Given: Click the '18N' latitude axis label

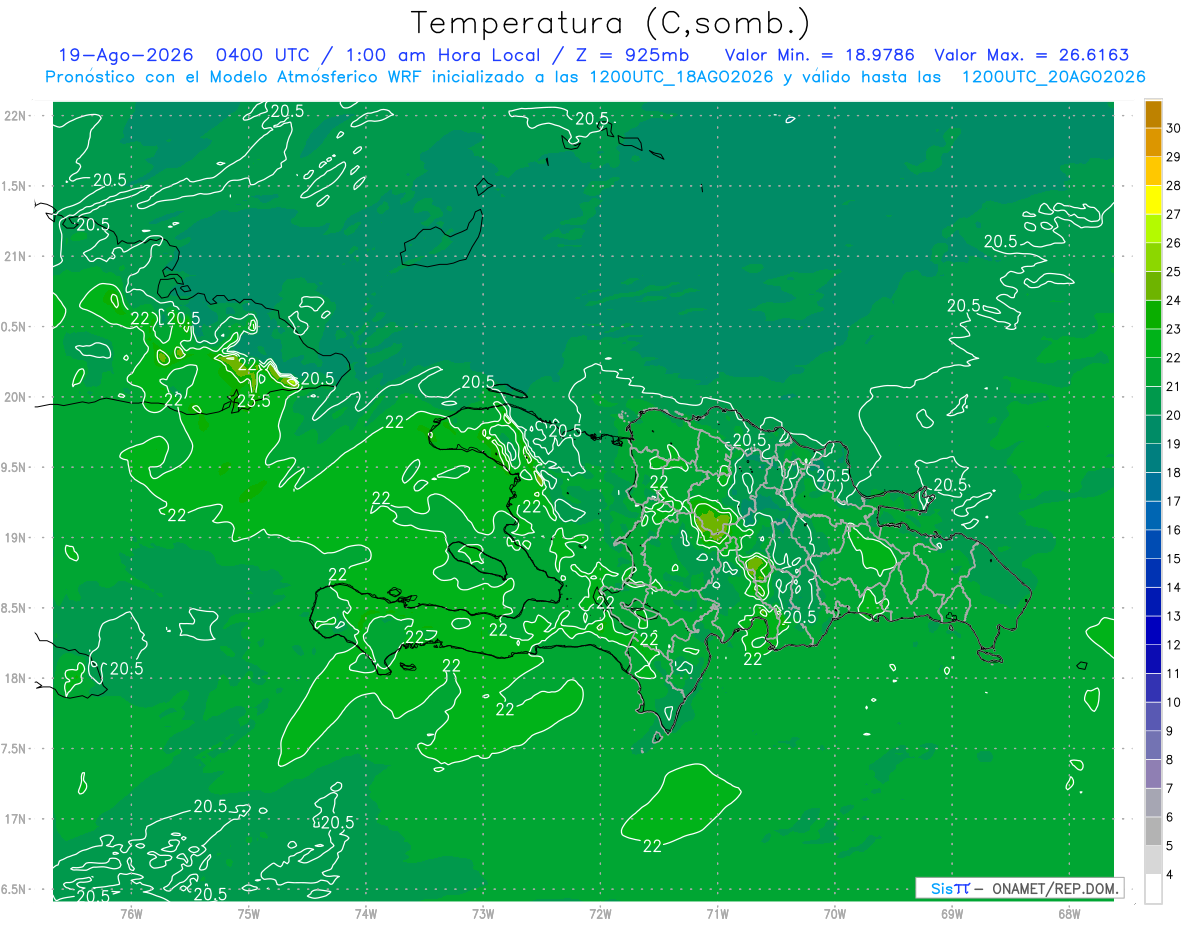Looking at the screenshot, I should pyautogui.click(x=16, y=678).
